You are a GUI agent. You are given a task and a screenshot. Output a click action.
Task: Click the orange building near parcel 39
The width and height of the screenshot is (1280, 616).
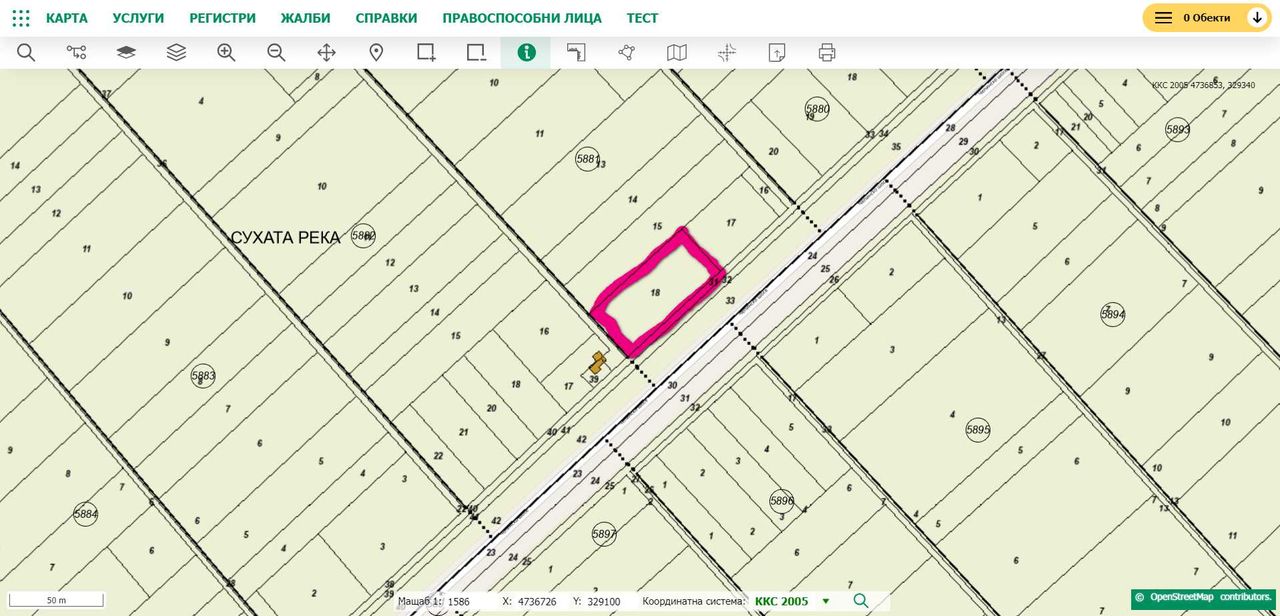(597, 361)
